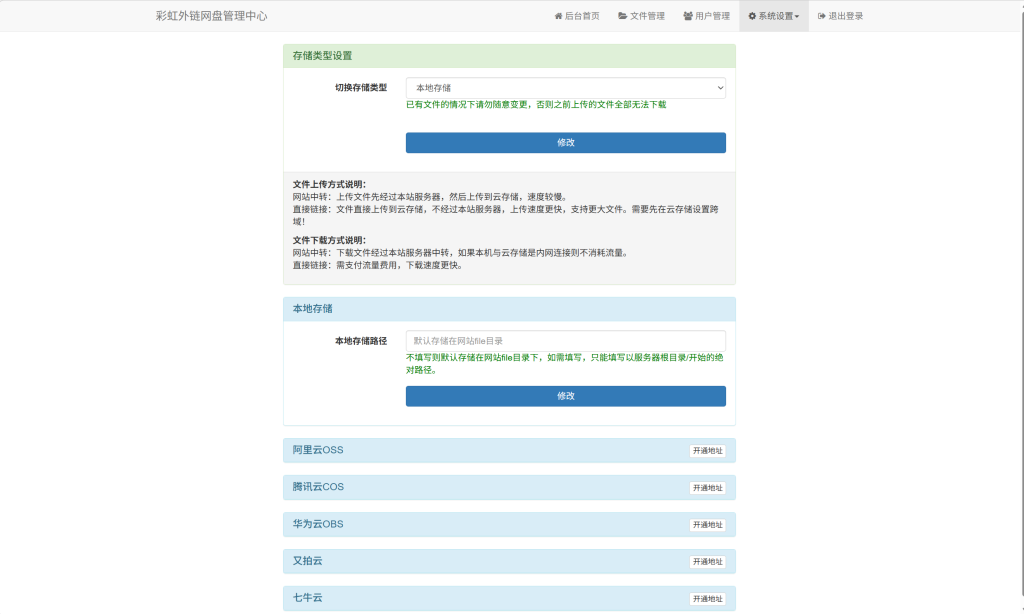This screenshot has height=614, width=1024.
Task: Expand the 系统设置 dropdown caret
Action: coord(798,15)
